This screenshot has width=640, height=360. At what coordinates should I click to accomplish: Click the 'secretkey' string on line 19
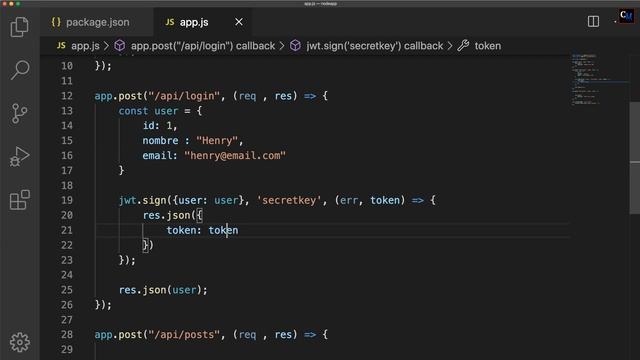(289, 200)
